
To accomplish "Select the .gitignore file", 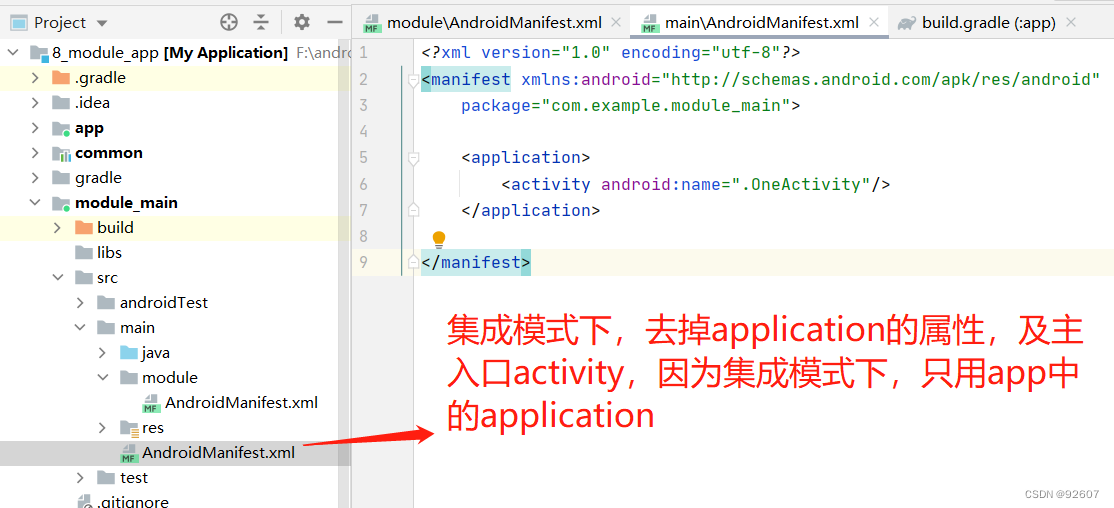I will click(x=133, y=502).
